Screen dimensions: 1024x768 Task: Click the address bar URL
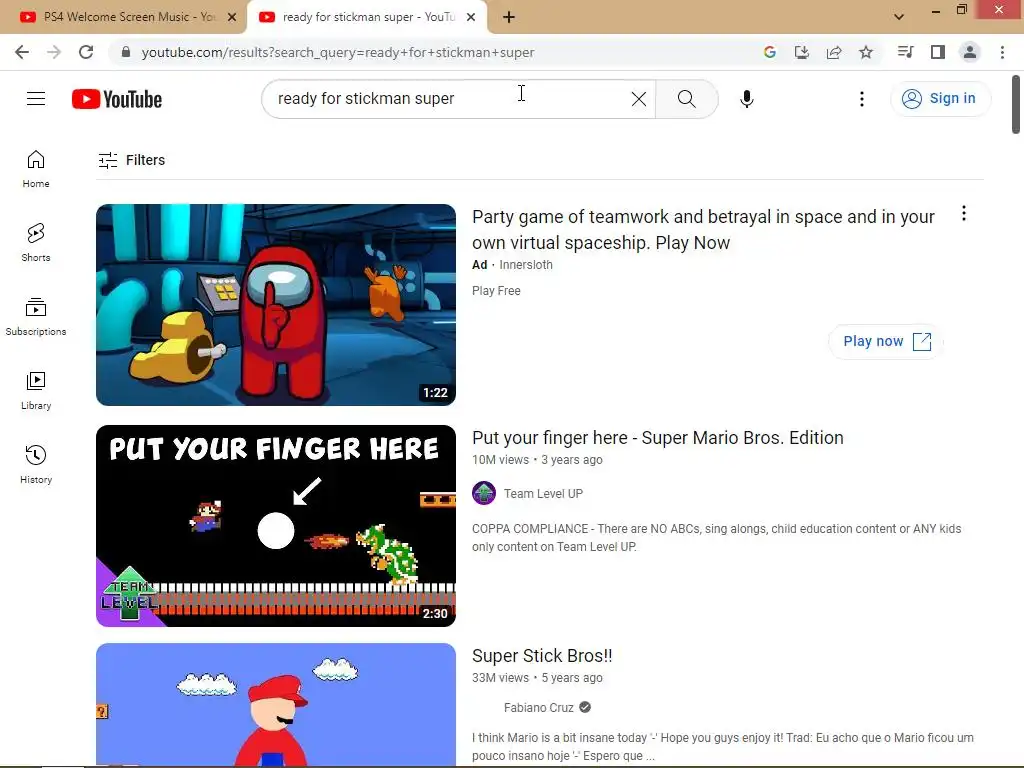[338, 52]
